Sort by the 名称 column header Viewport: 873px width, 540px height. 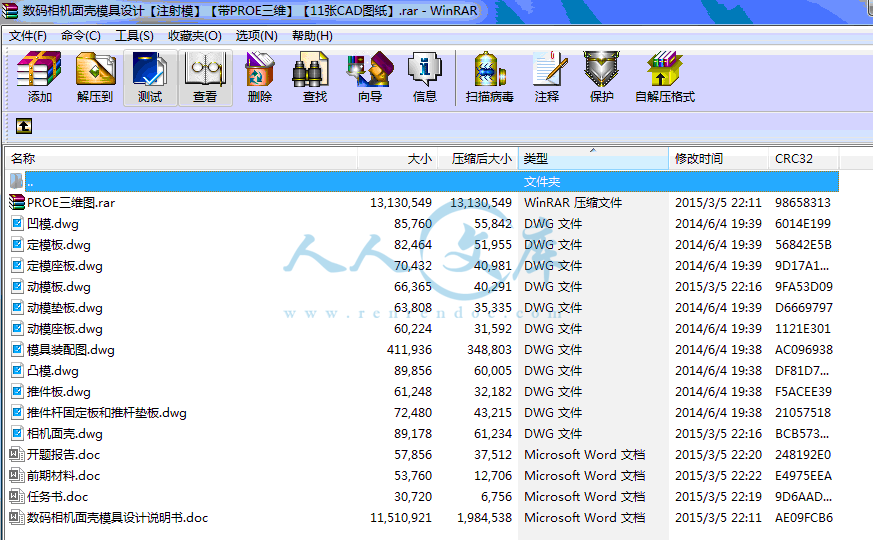point(182,159)
